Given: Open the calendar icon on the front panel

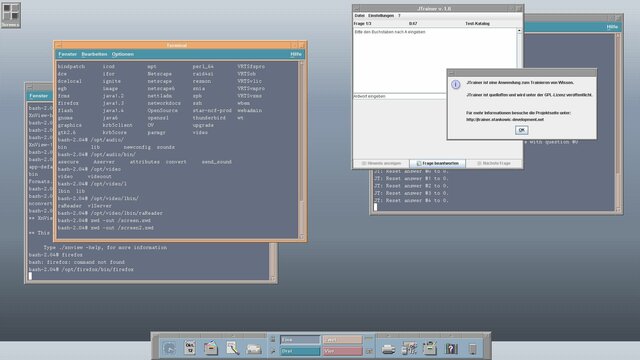Looking at the screenshot, I should click(x=190, y=347).
